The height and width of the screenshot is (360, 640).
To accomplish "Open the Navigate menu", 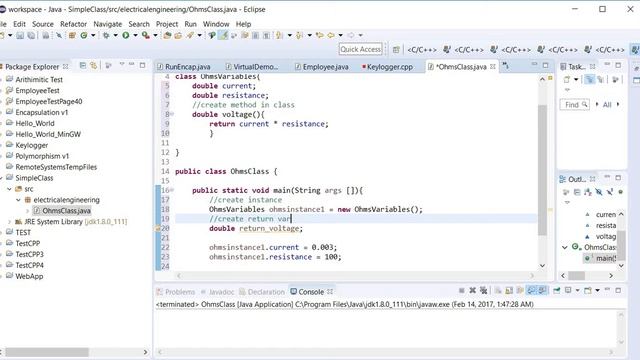I will click(107, 24).
